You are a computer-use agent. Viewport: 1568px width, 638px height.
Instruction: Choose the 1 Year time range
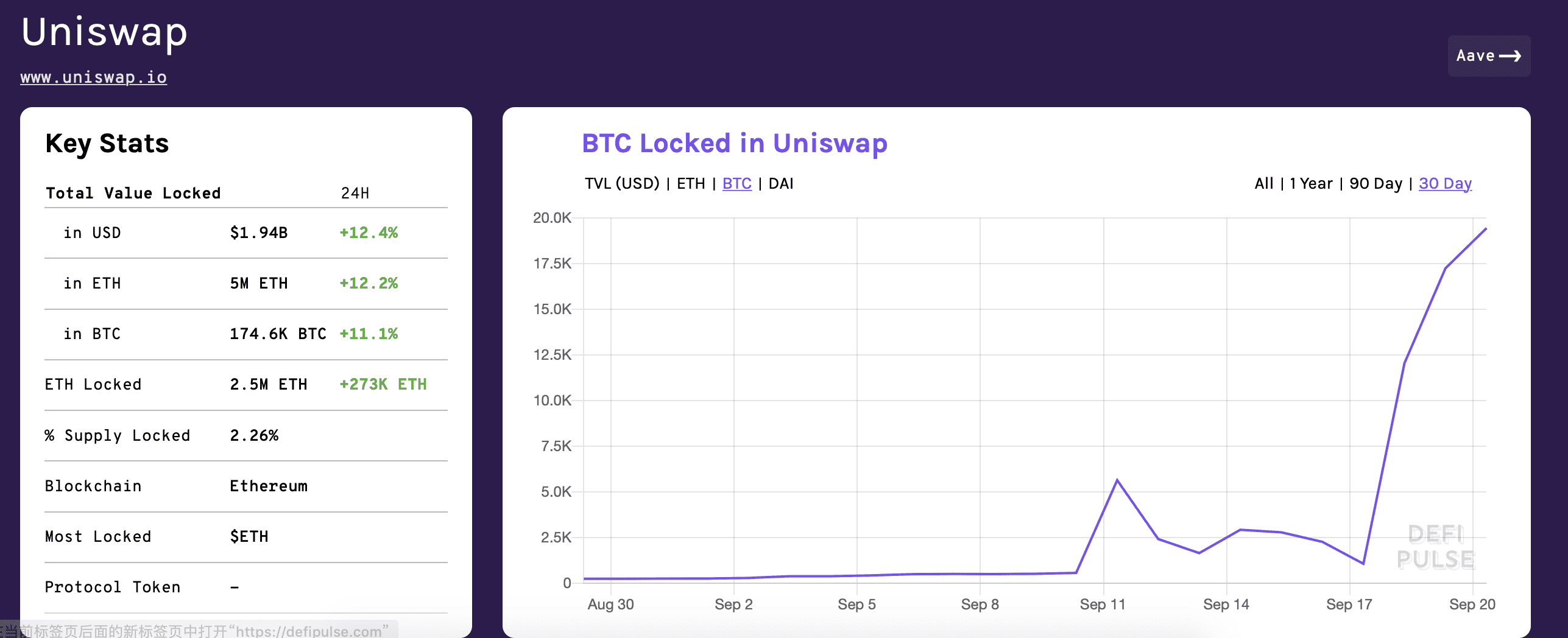(1311, 183)
